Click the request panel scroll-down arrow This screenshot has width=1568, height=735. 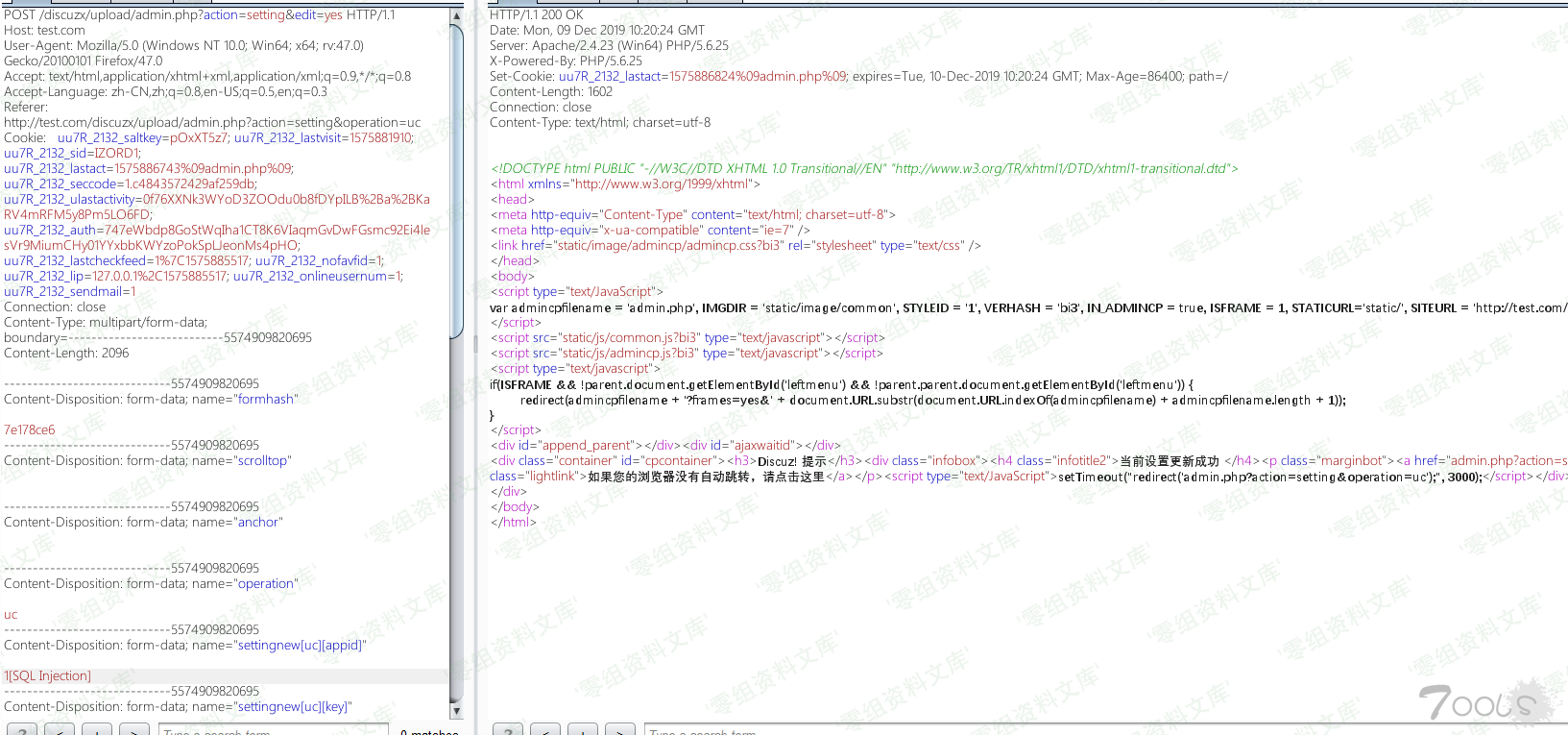(x=457, y=711)
